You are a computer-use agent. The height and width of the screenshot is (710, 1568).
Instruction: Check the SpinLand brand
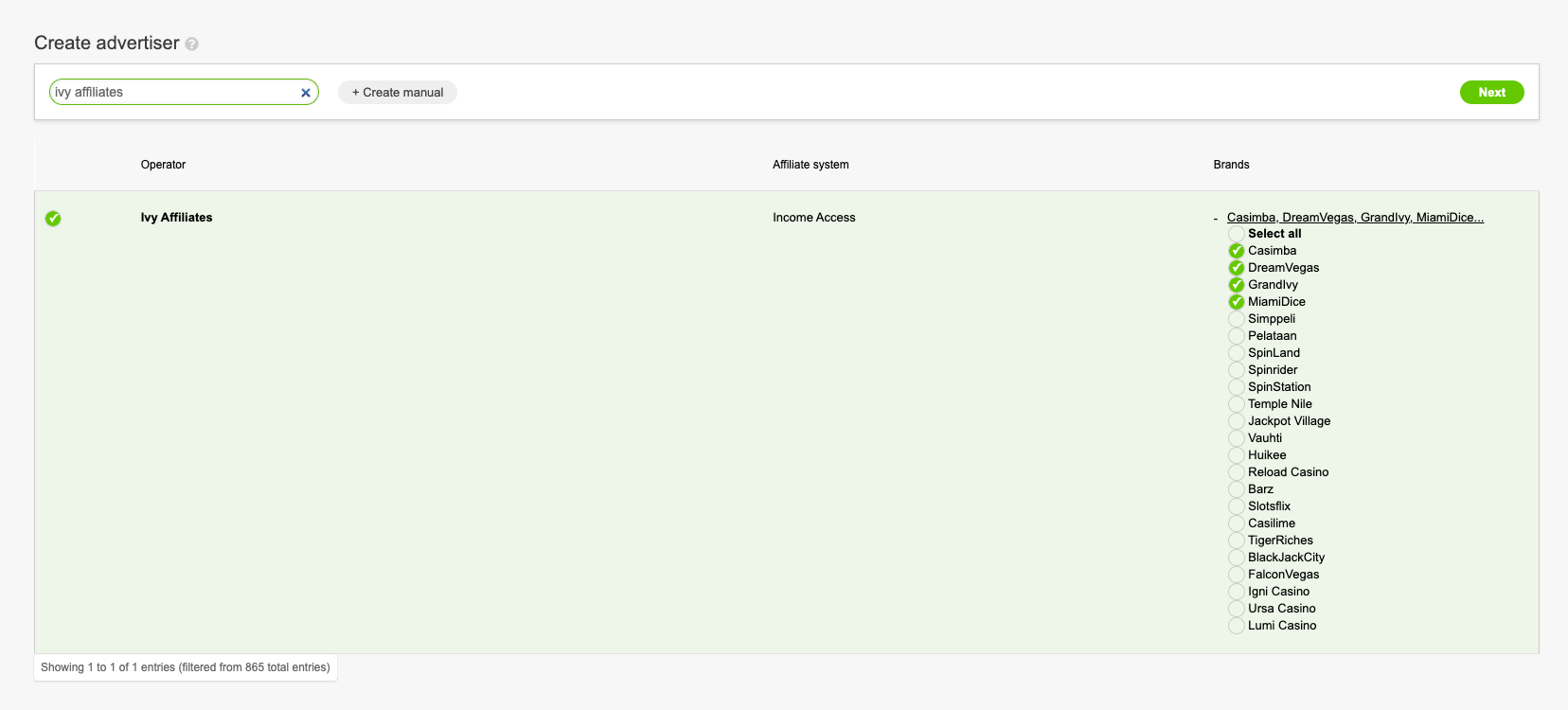[x=1237, y=353]
